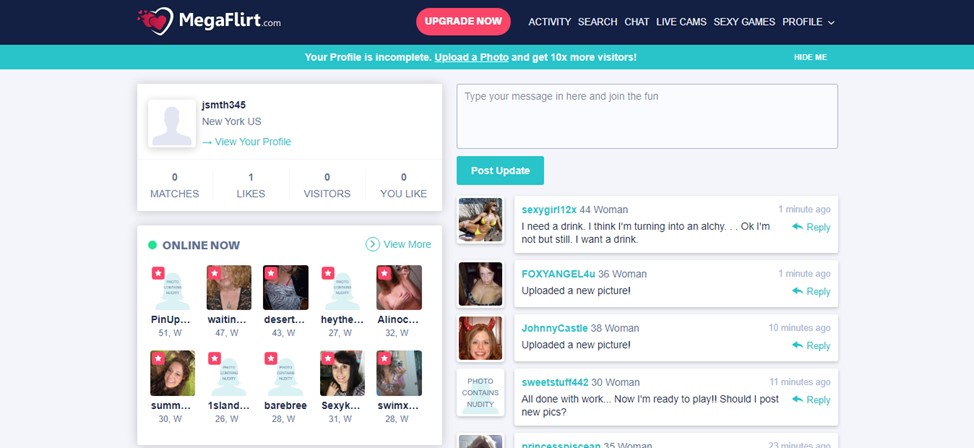
Task: Click your blank profile avatar placeholder
Action: coord(172,124)
